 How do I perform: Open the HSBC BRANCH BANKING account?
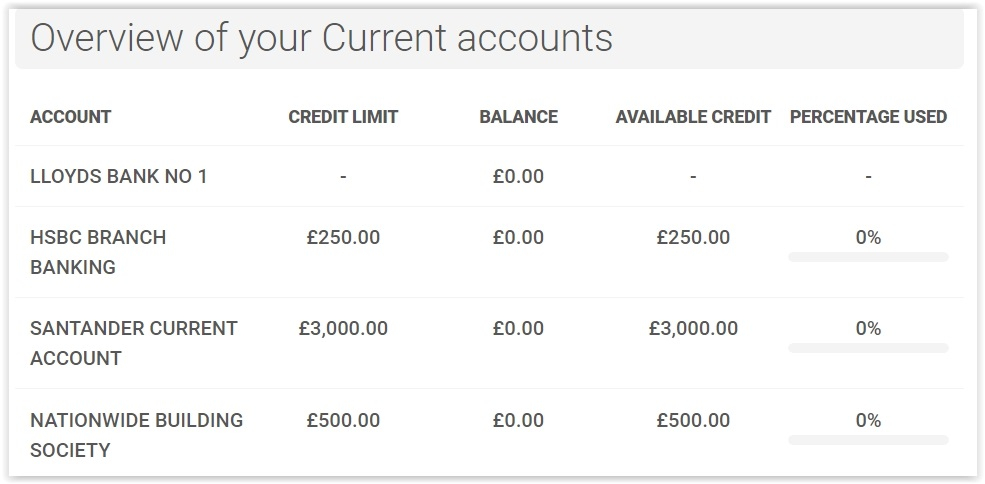(98, 252)
